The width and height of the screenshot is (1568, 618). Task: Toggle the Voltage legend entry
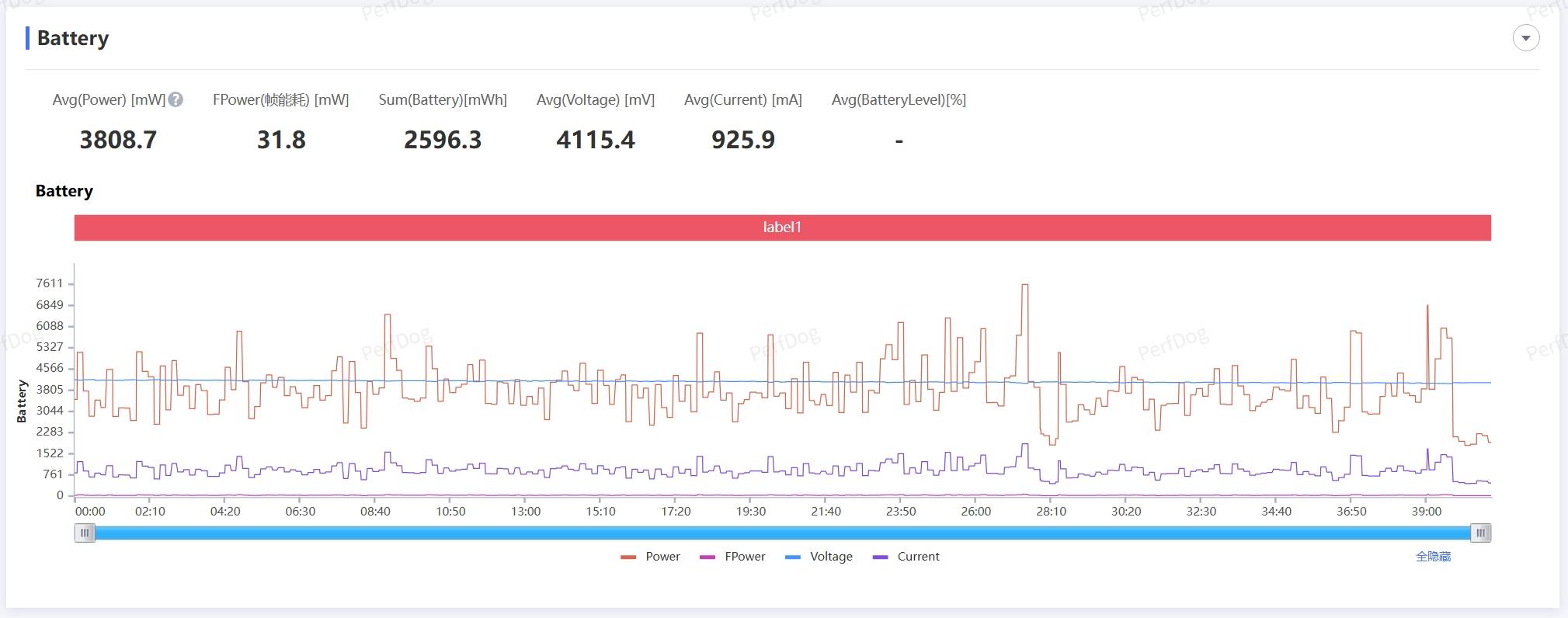click(x=830, y=557)
